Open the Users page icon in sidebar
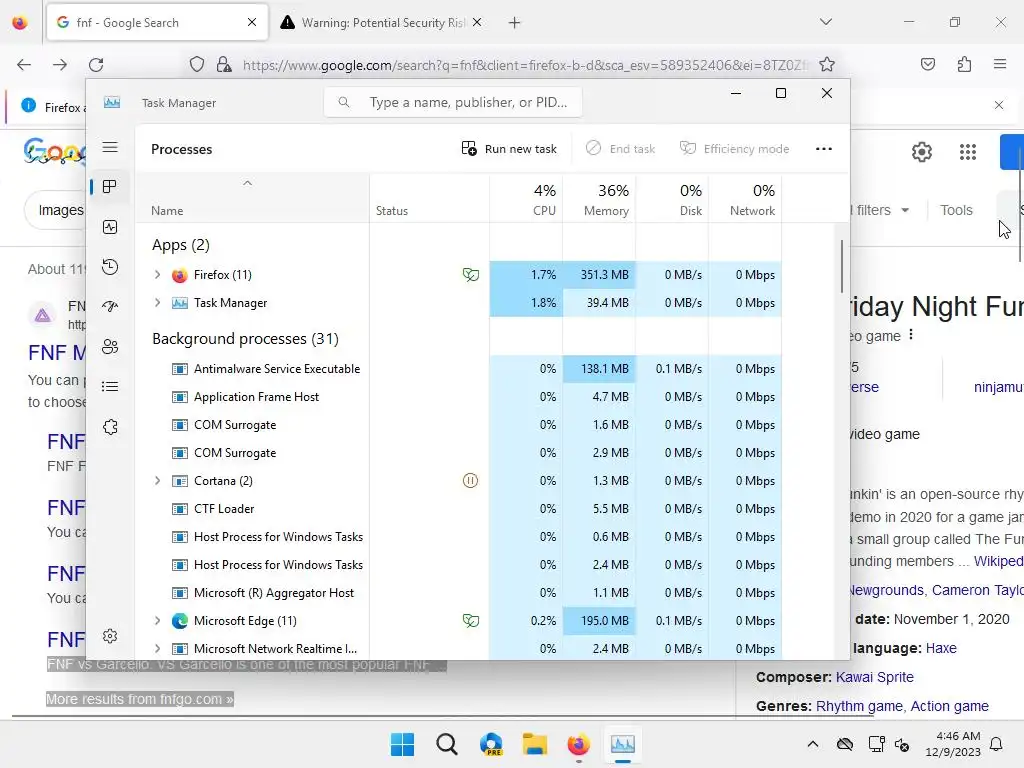1024x768 pixels. point(110,347)
